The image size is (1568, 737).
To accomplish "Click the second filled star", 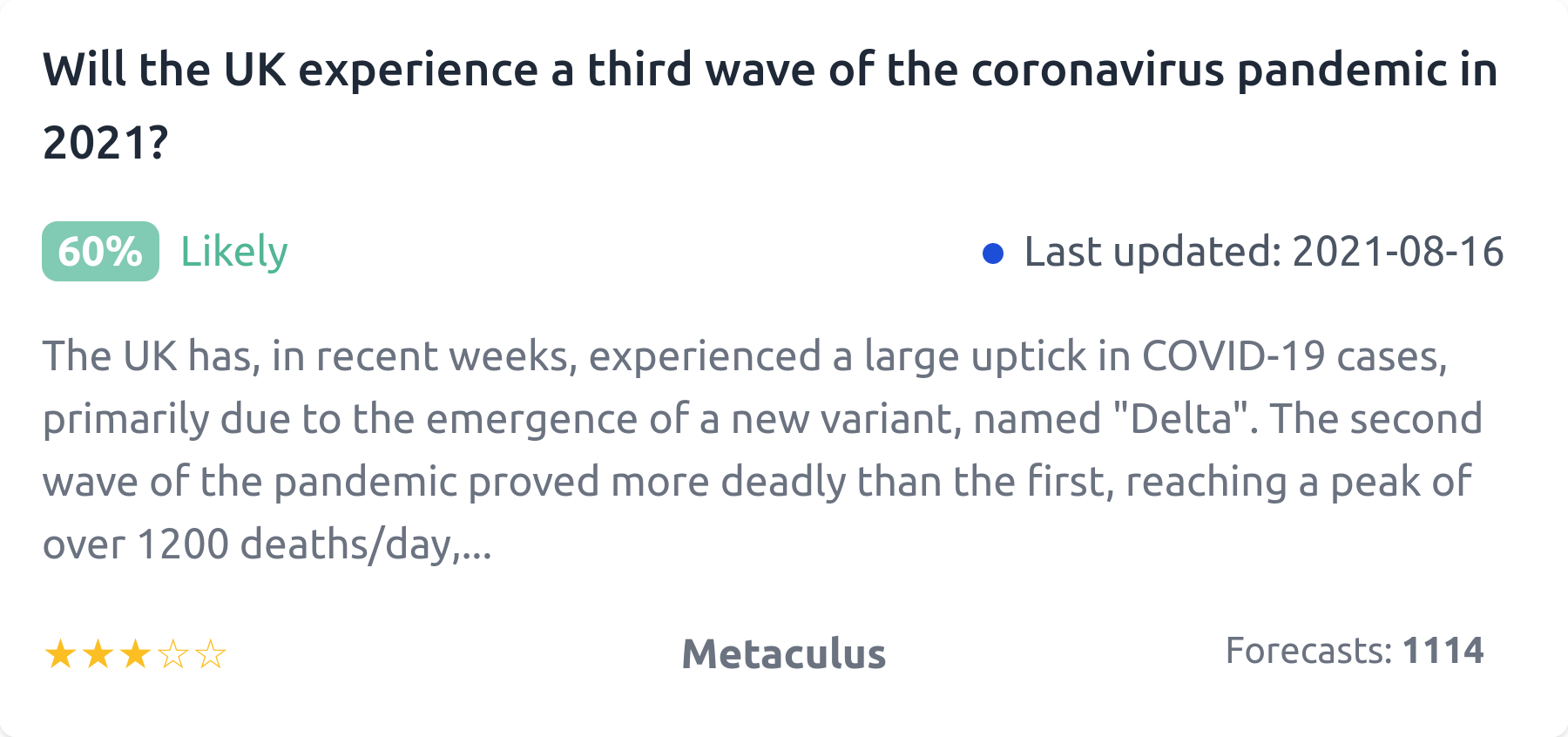I will pyautogui.click(x=98, y=654).
